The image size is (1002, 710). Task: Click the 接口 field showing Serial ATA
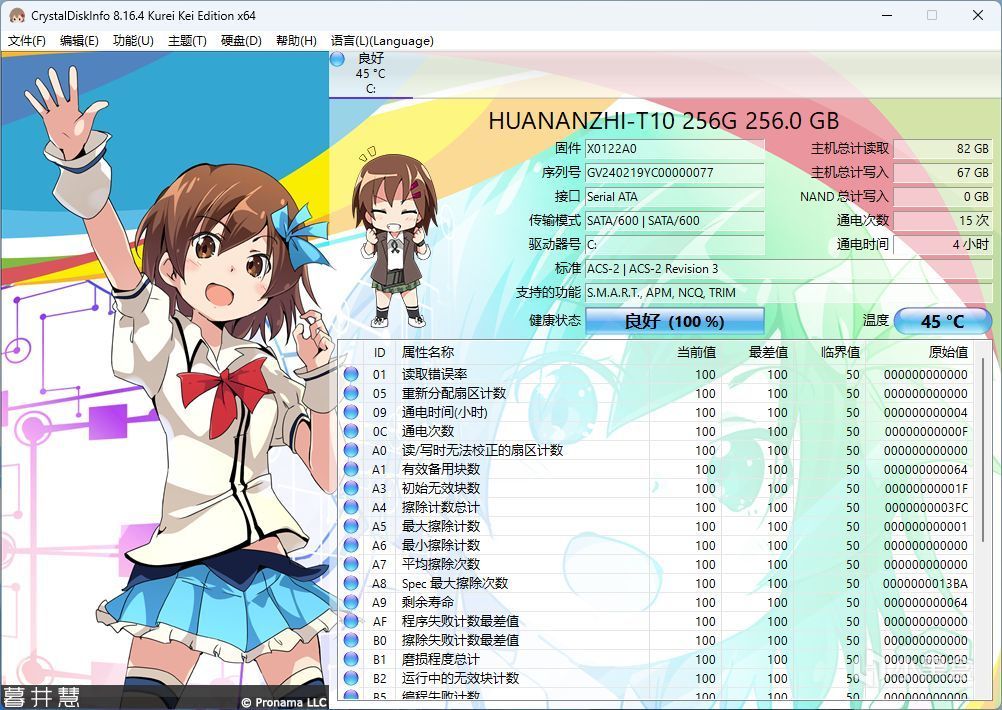pyautogui.click(x=675, y=197)
